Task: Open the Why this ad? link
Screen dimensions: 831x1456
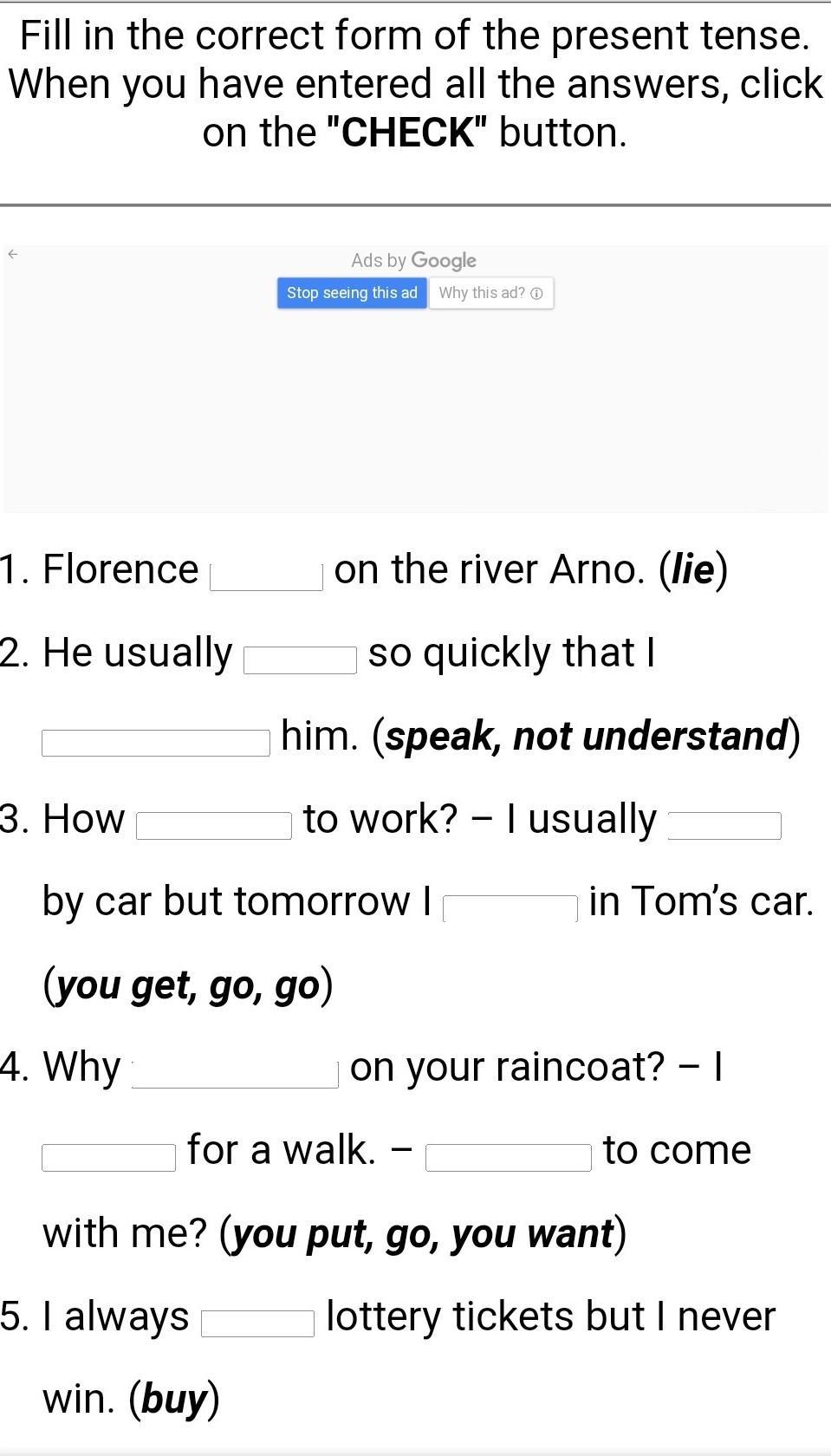Action: pos(483,293)
